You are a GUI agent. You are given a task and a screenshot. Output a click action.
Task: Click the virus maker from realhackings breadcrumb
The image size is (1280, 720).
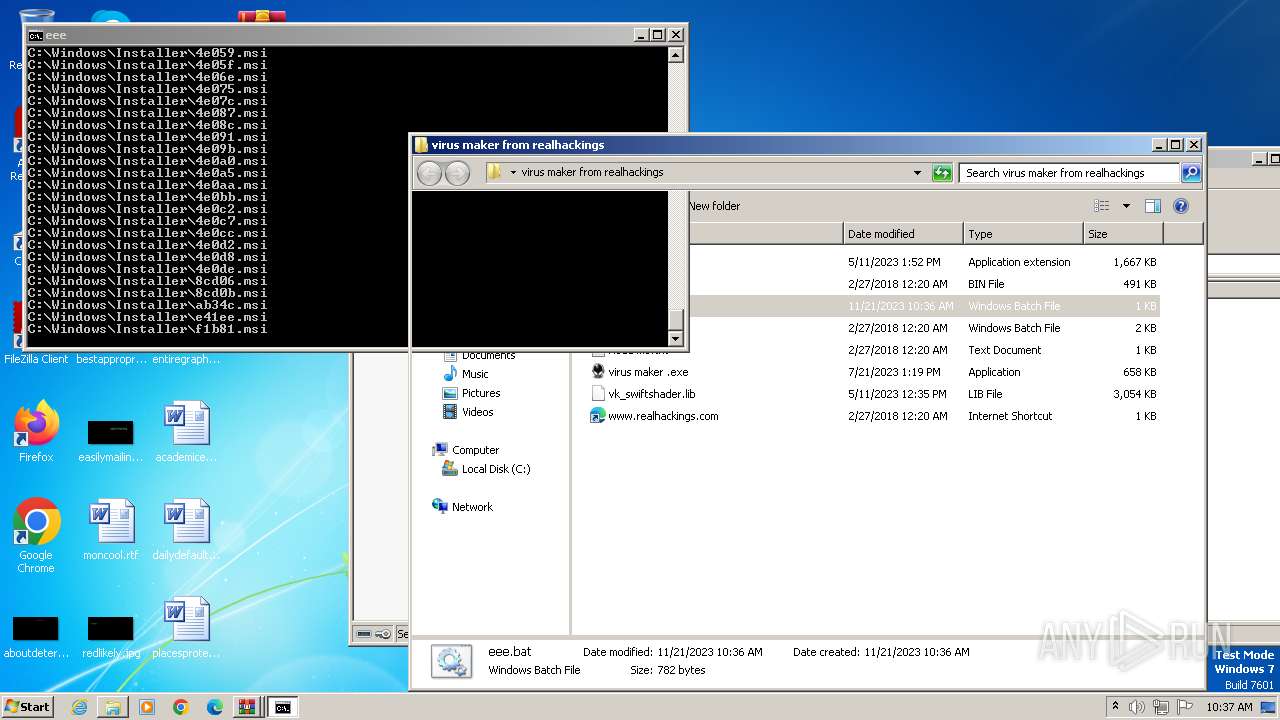click(592, 172)
